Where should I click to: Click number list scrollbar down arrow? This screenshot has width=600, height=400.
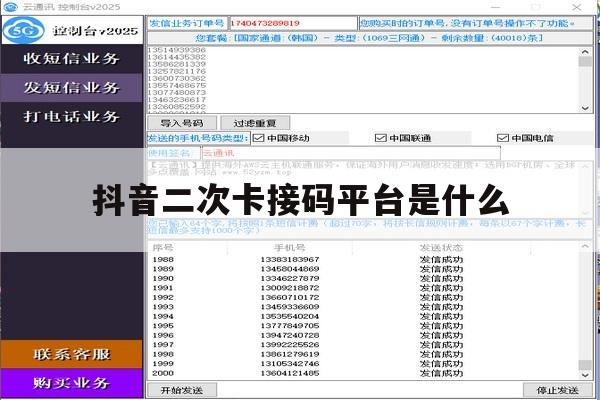(x=585, y=108)
